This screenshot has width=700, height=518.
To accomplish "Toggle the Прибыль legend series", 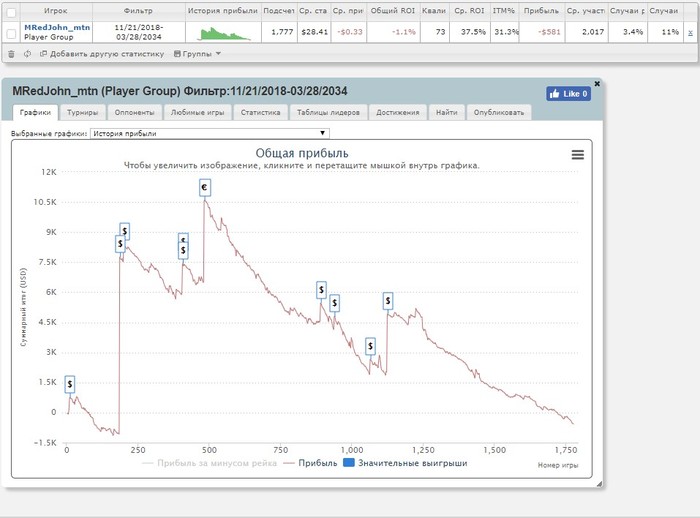I will 310,463.
